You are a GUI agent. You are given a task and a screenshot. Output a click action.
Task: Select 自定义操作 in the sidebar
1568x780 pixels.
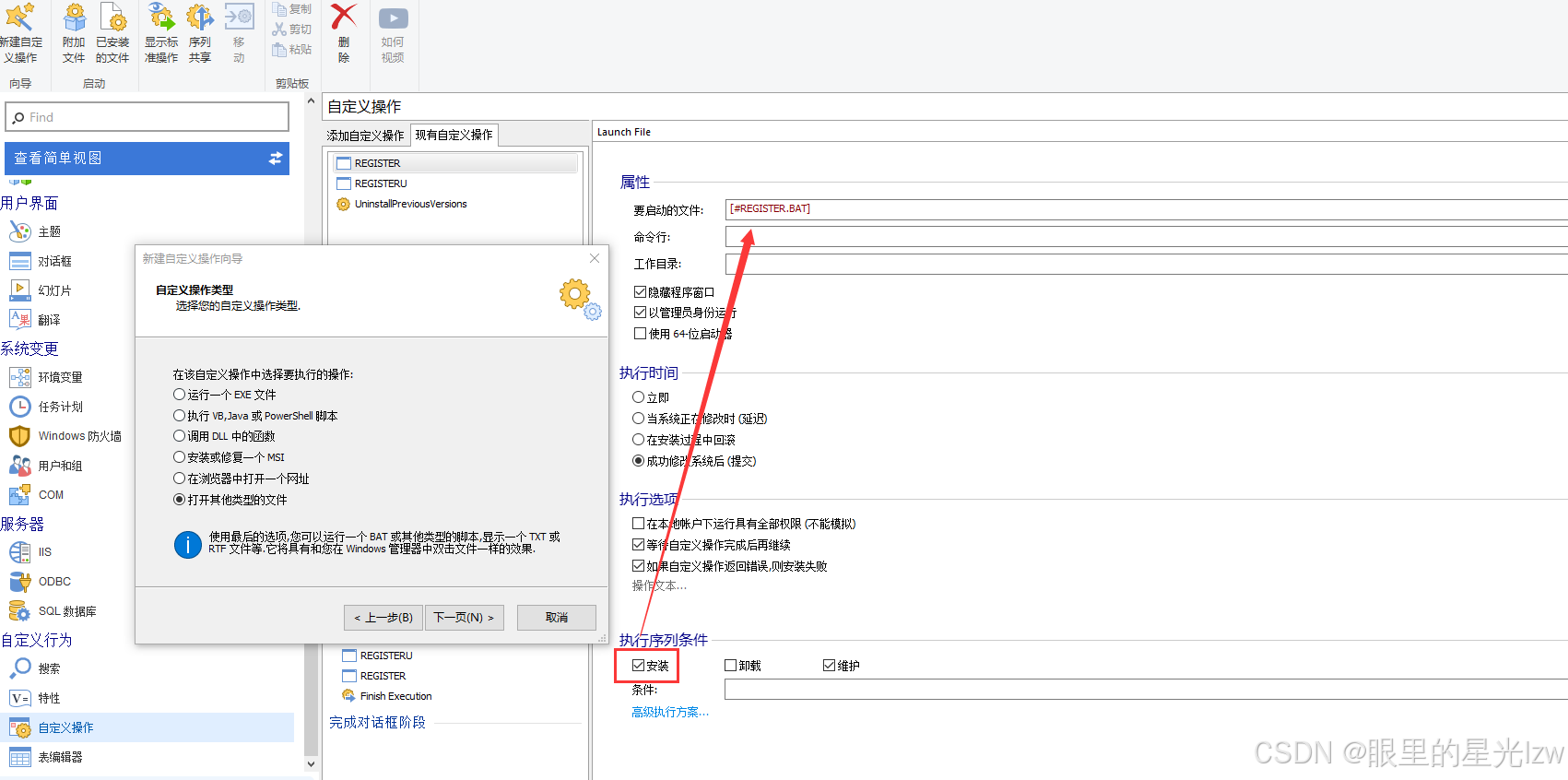click(147, 727)
